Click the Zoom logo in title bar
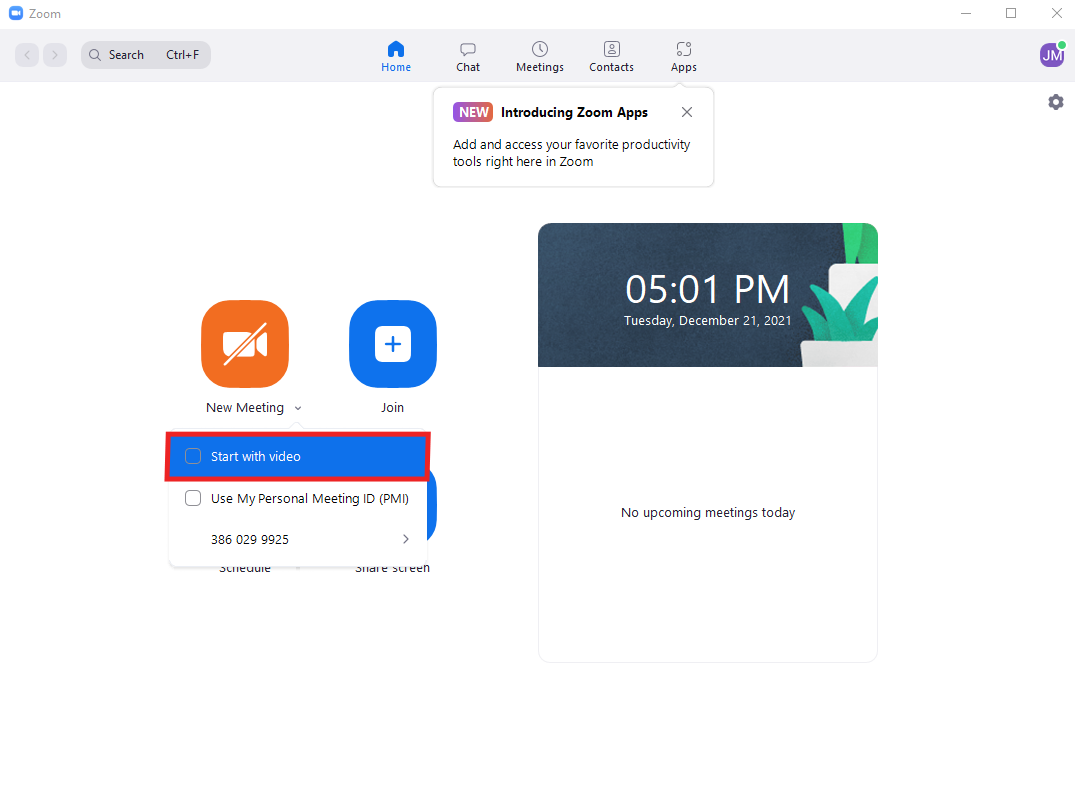 point(16,13)
